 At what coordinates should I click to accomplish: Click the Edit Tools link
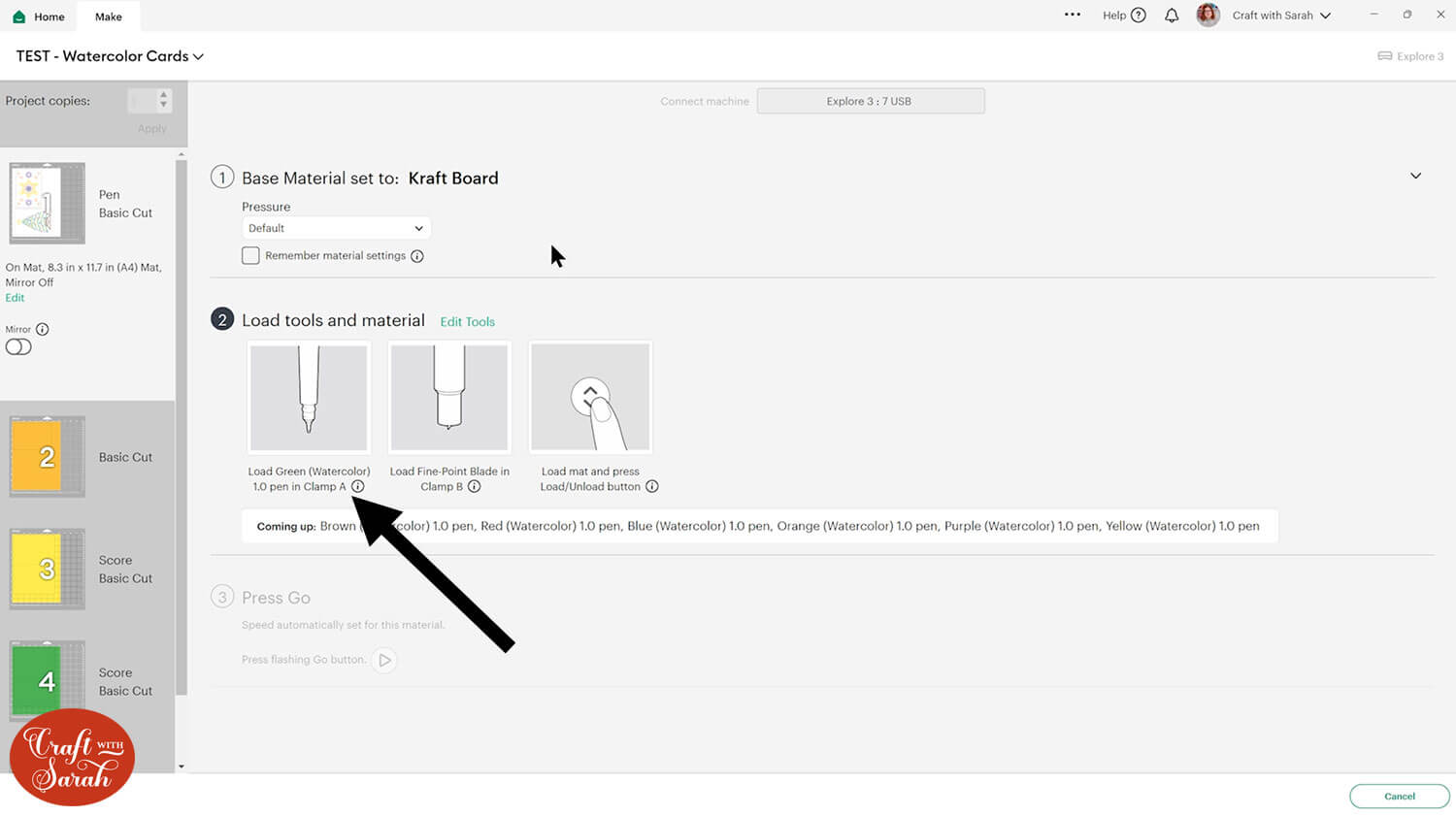468,322
